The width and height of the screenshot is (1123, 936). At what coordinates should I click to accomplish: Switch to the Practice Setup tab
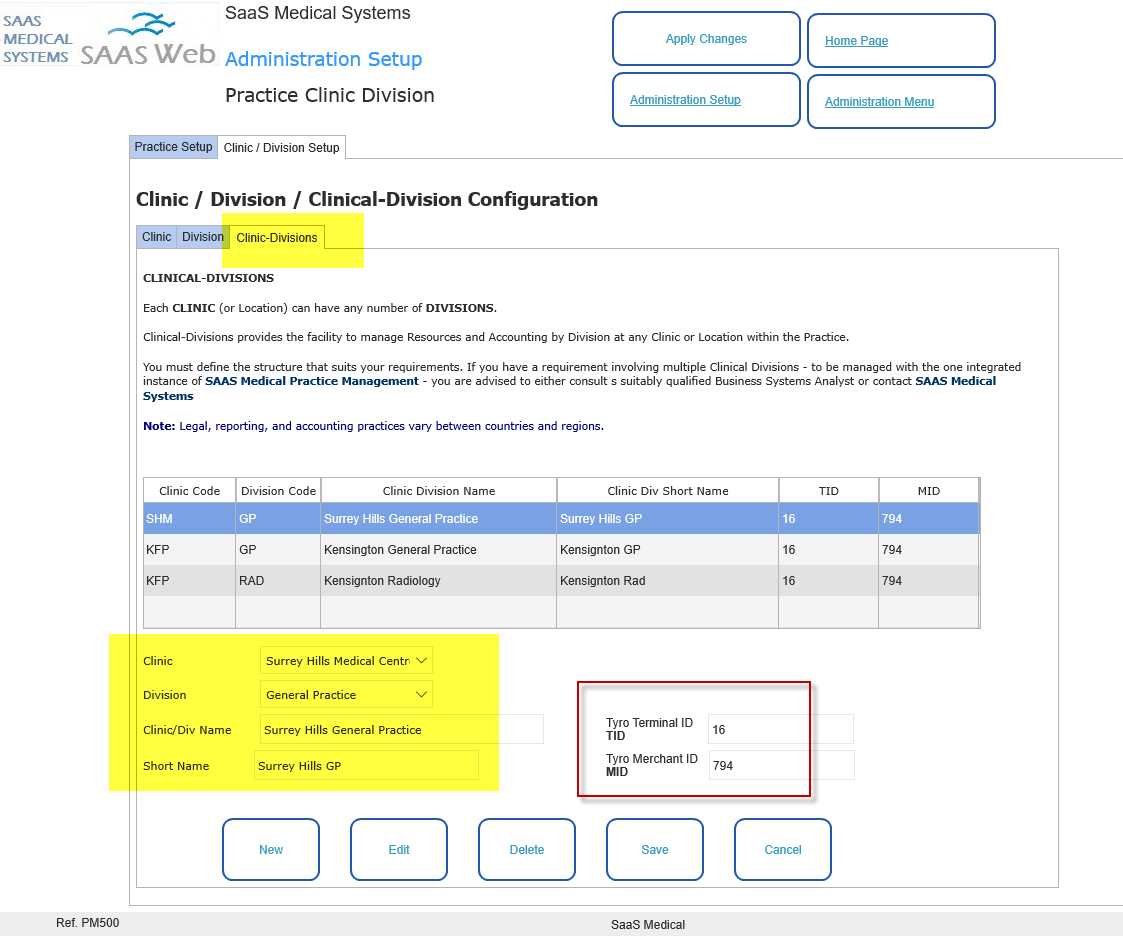click(173, 147)
